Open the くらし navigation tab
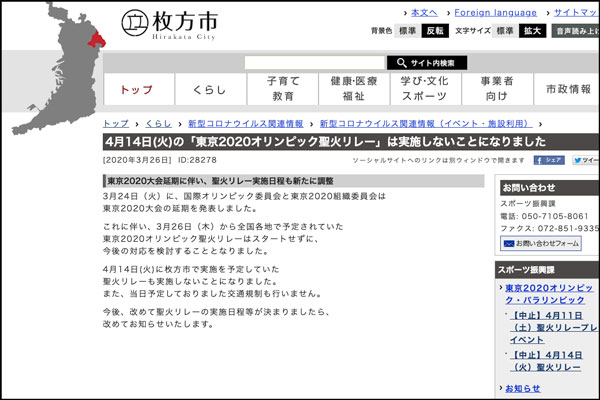Image resolution: width=600 pixels, height=400 pixels. (x=210, y=89)
